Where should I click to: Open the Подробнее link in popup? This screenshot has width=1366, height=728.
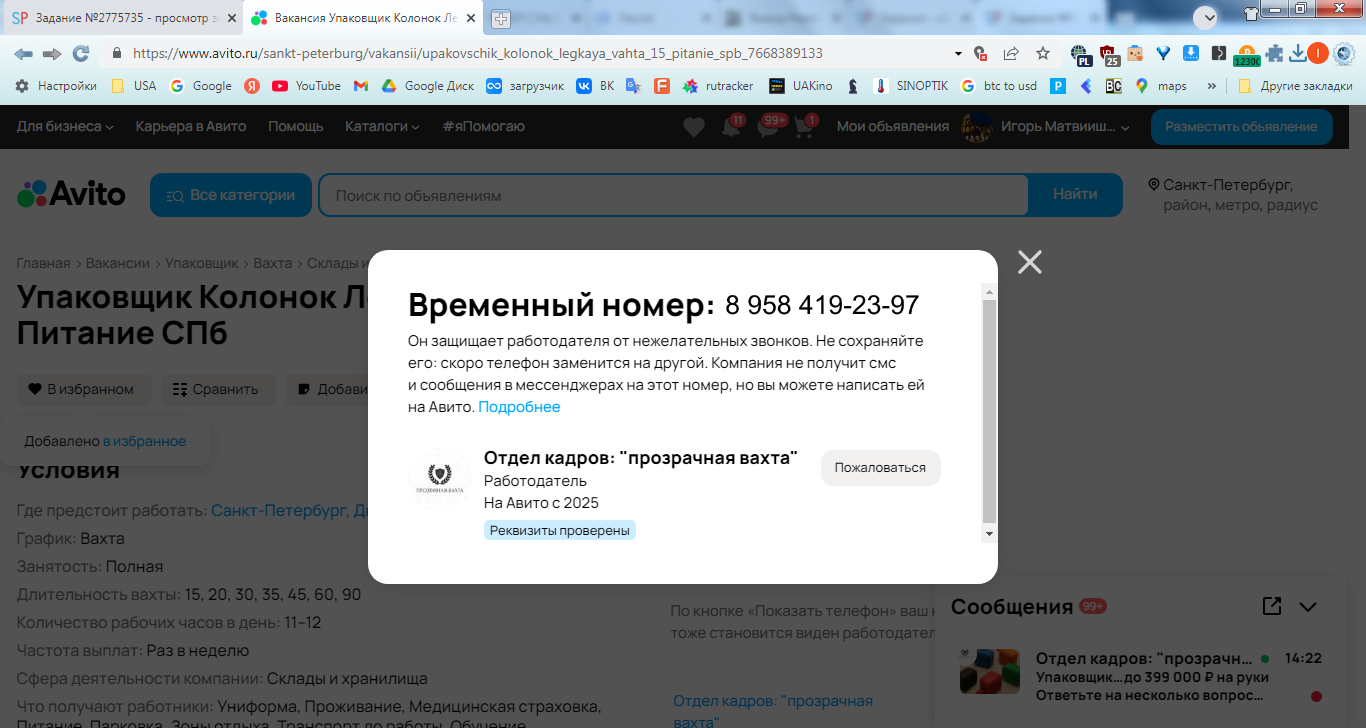[x=519, y=407]
